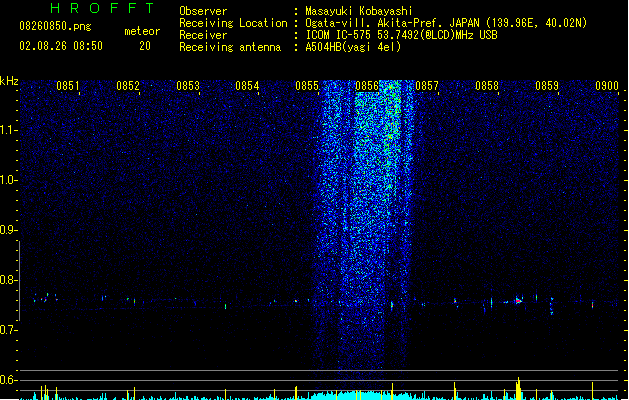Click the Receiving antenna label
The width and height of the screenshot is (629, 400).
(x=230, y=47)
